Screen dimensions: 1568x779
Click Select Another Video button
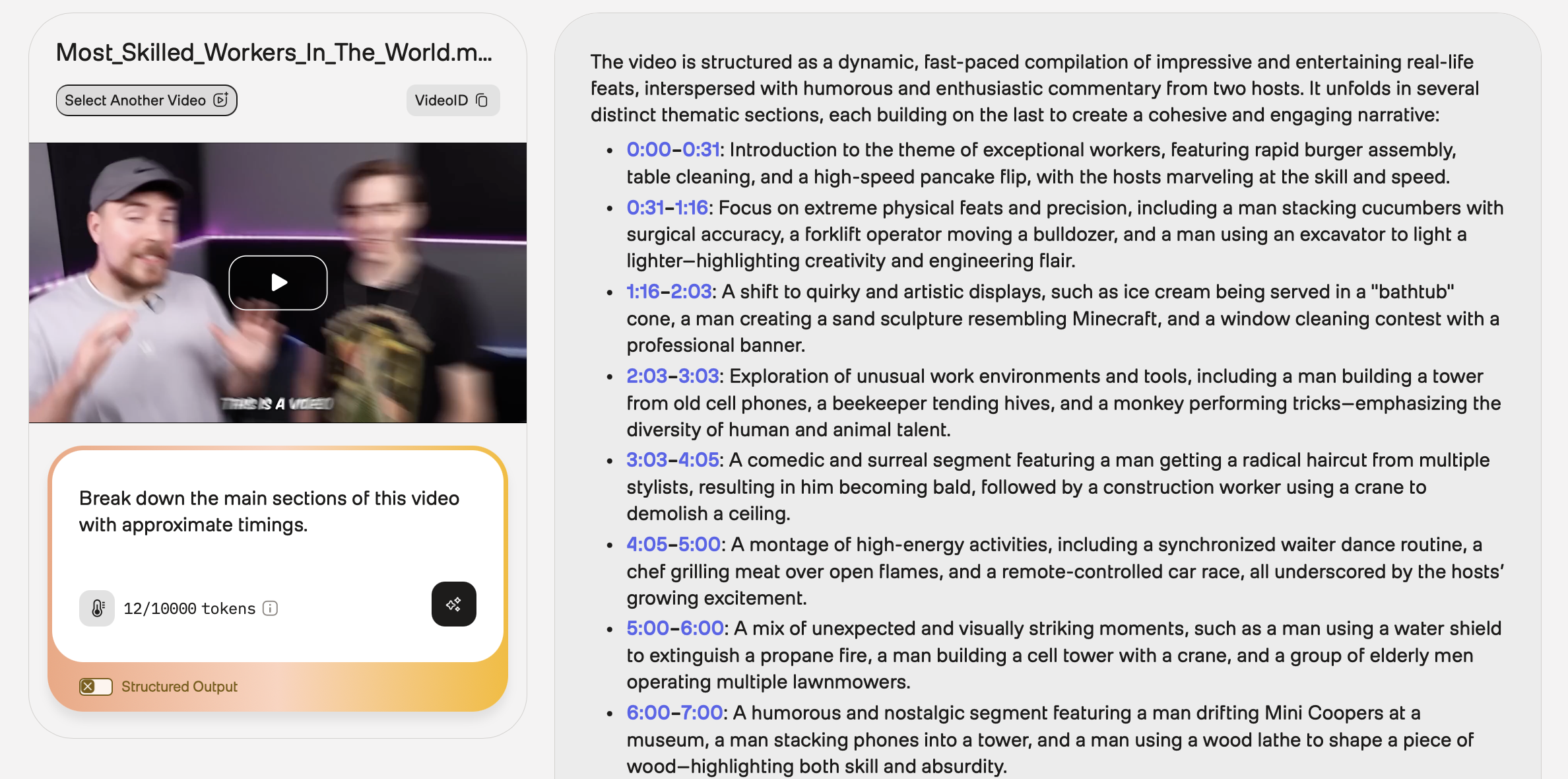click(147, 100)
